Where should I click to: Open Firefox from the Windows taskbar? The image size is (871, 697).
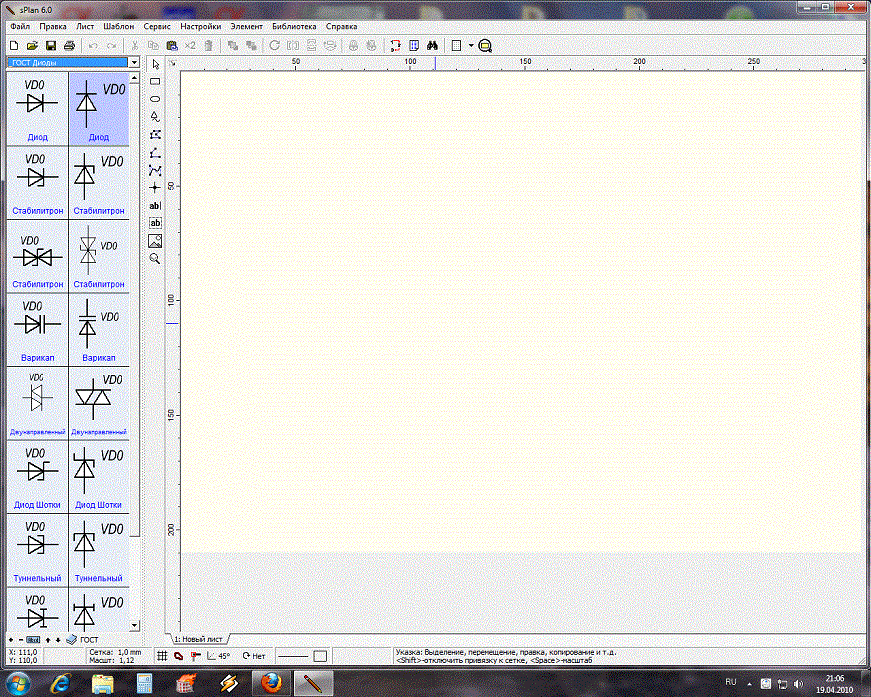(270, 683)
